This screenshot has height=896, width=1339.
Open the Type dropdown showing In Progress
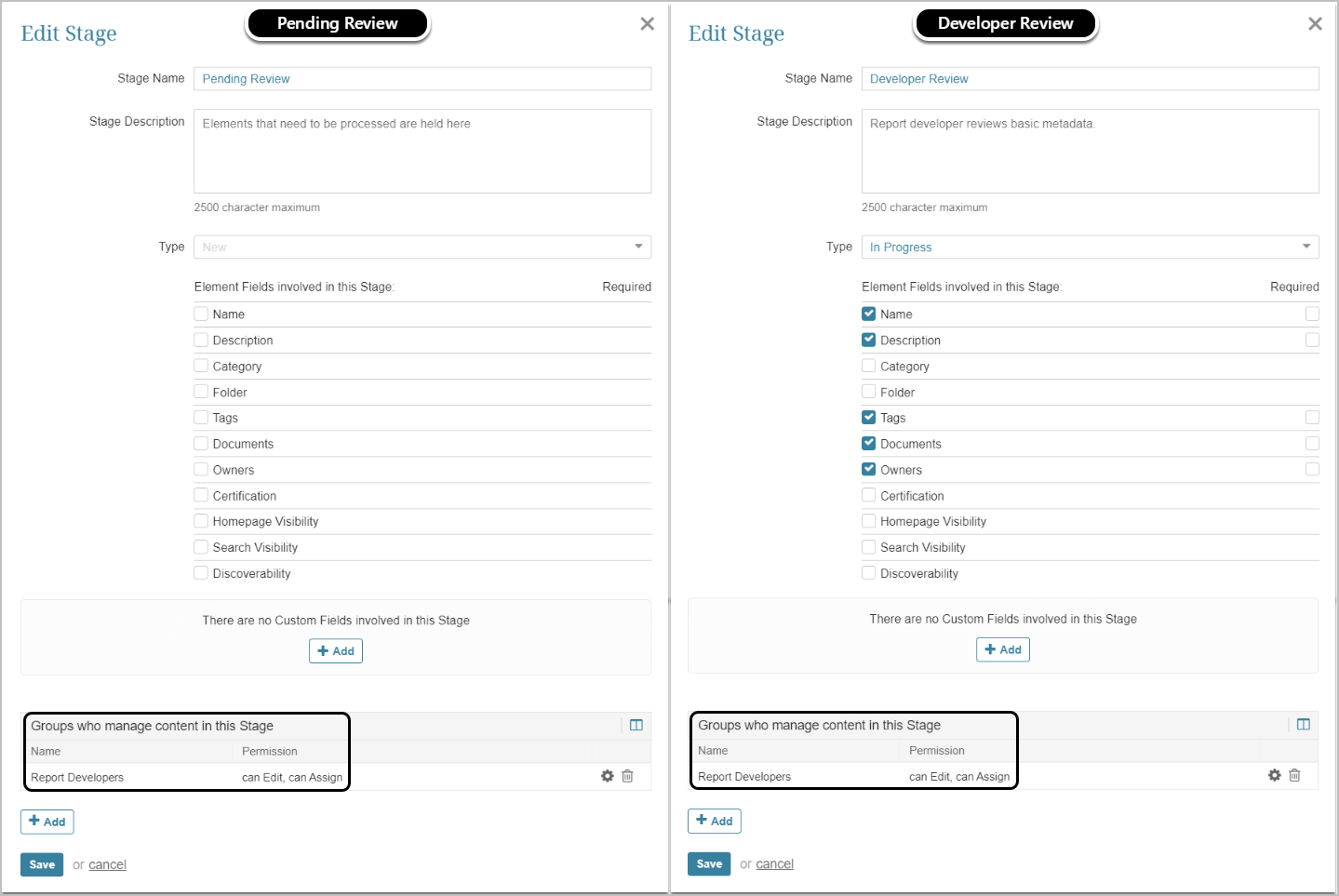click(1090, 247)
